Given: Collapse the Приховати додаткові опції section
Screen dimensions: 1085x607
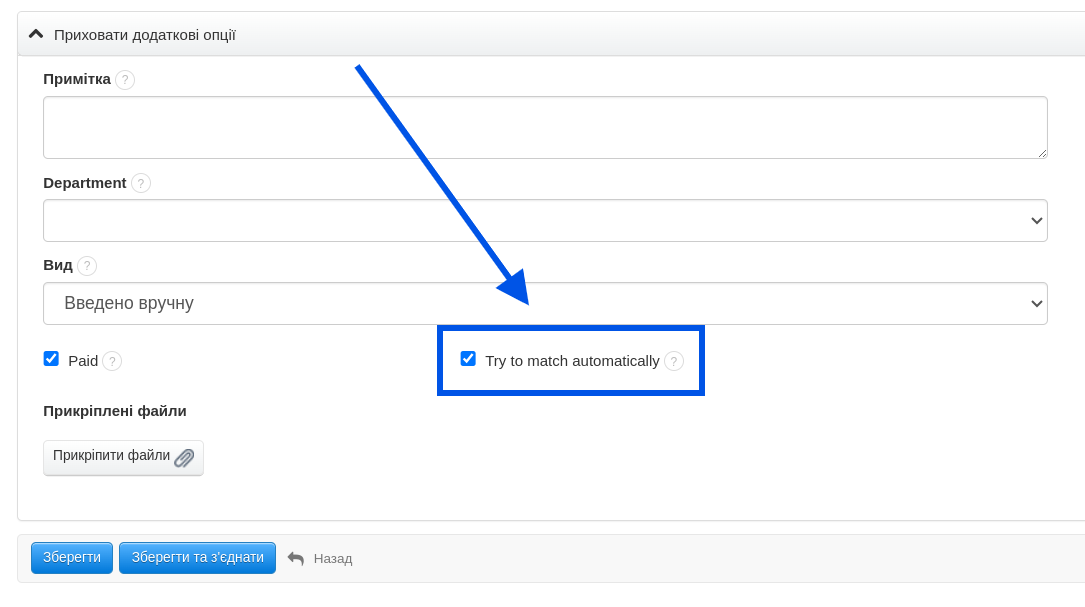Looking at the screenshot, I should (x=145, y=35).
